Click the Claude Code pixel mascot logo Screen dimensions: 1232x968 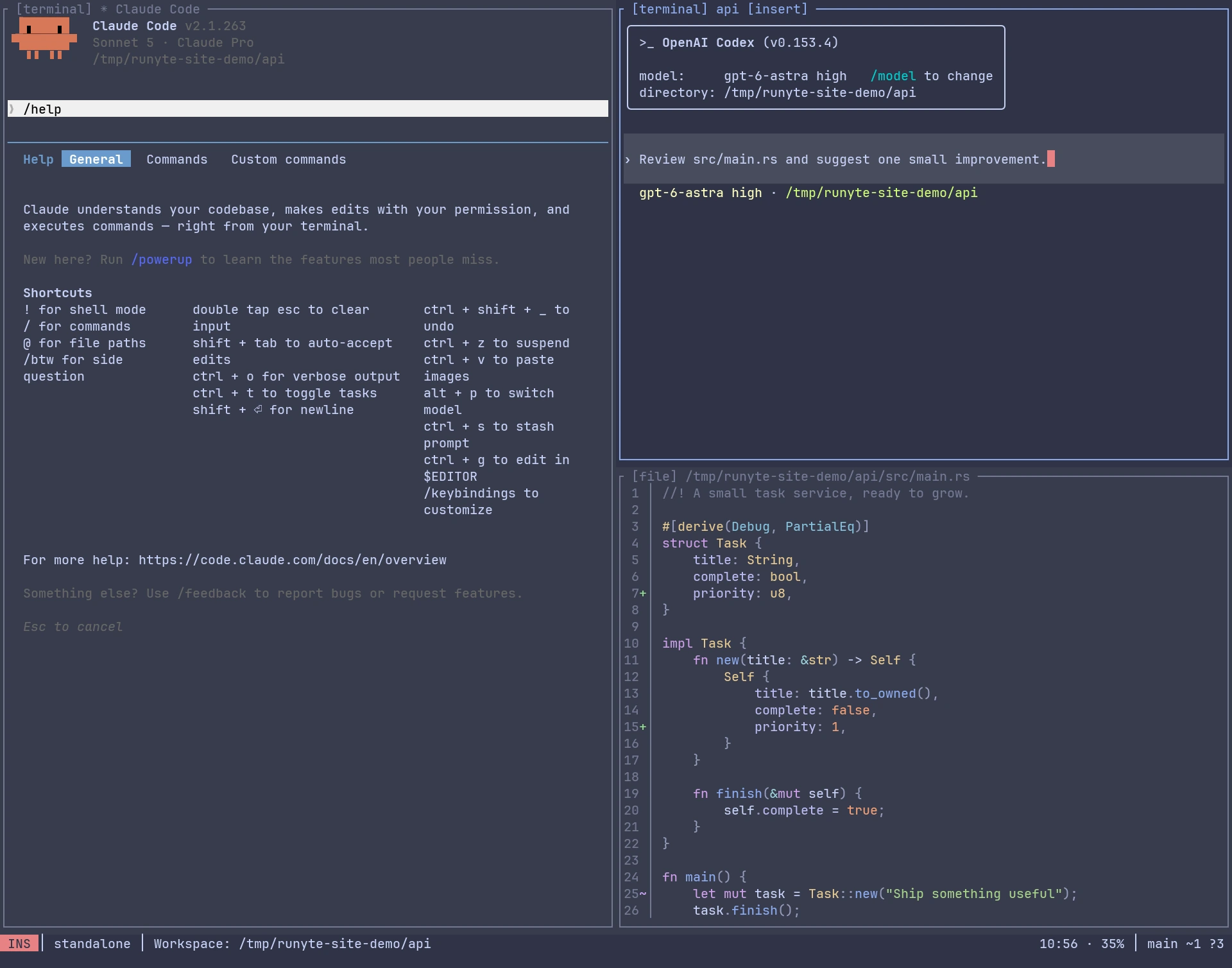click(44, 39)
